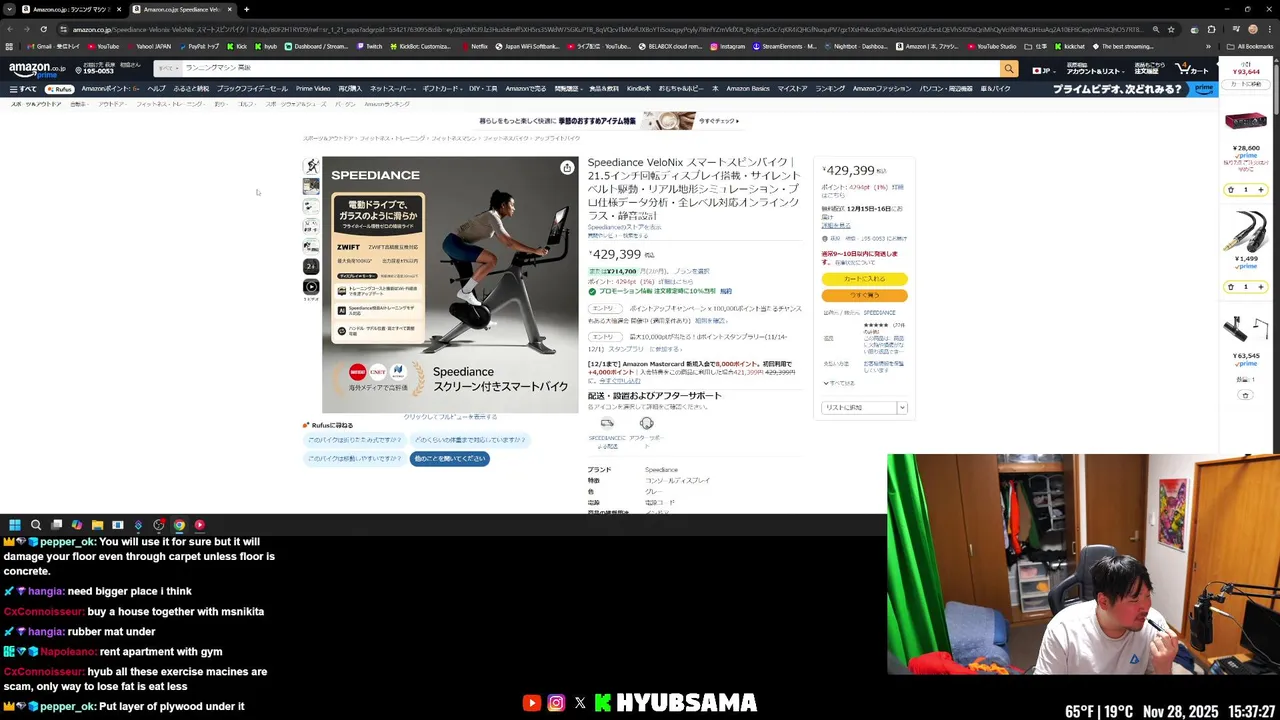Click the orange 今すぐ買う button
This screenshot has width=1280, height=720.
coord(864,295)
